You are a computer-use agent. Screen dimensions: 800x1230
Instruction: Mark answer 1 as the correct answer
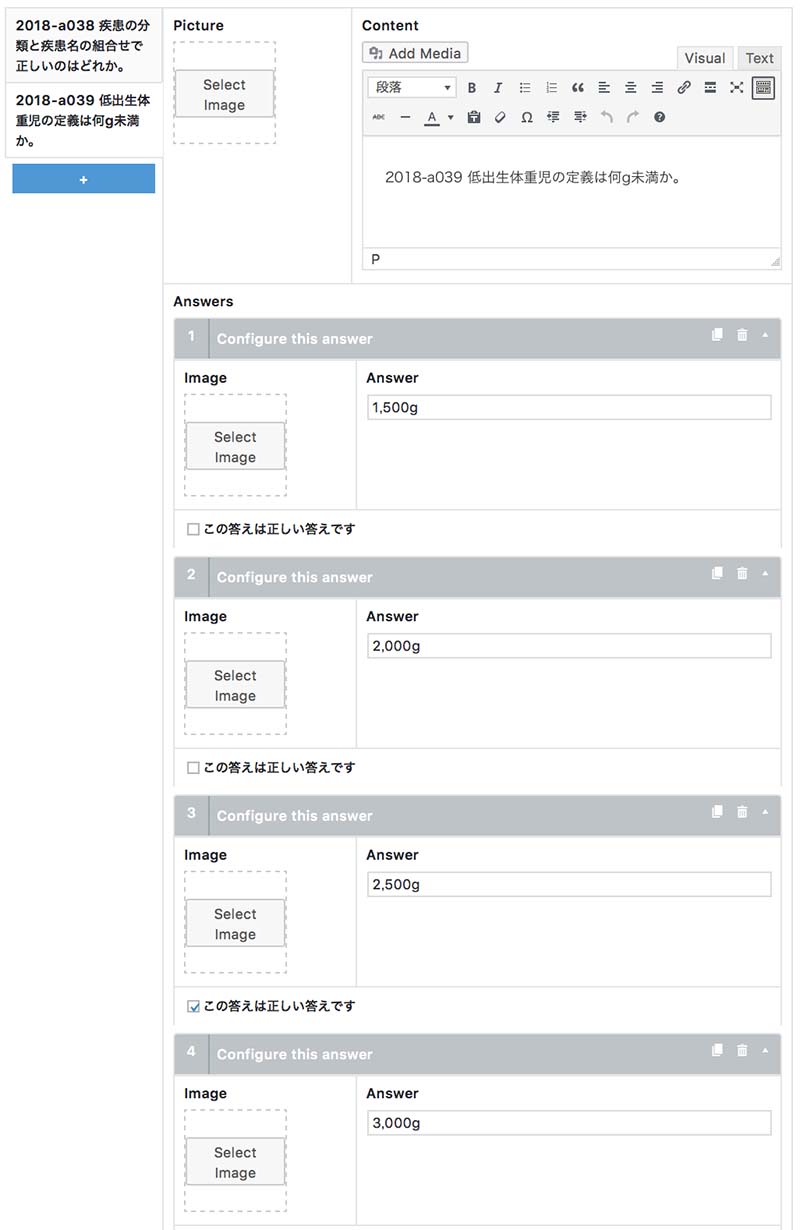click(194, 530)
